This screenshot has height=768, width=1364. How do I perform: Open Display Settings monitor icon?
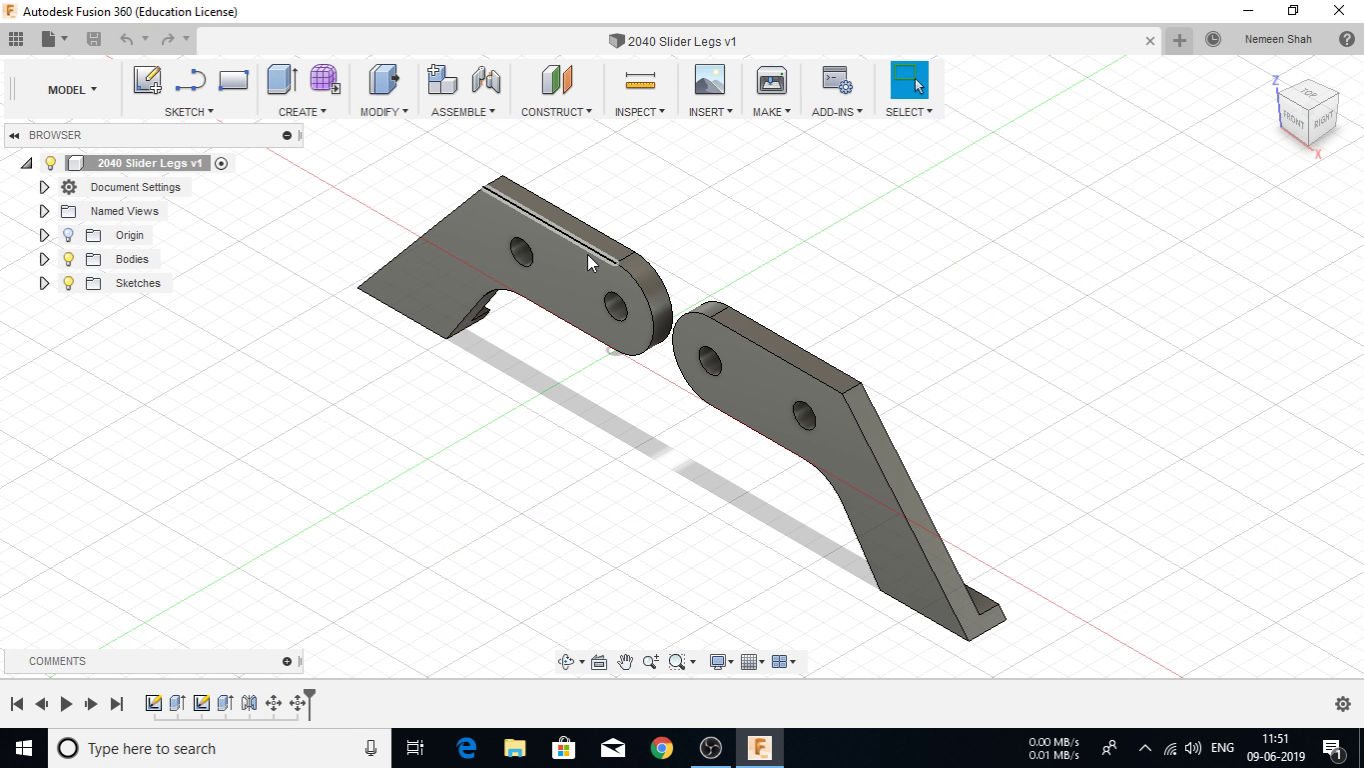pyautogui.click(x=717, y=662)
